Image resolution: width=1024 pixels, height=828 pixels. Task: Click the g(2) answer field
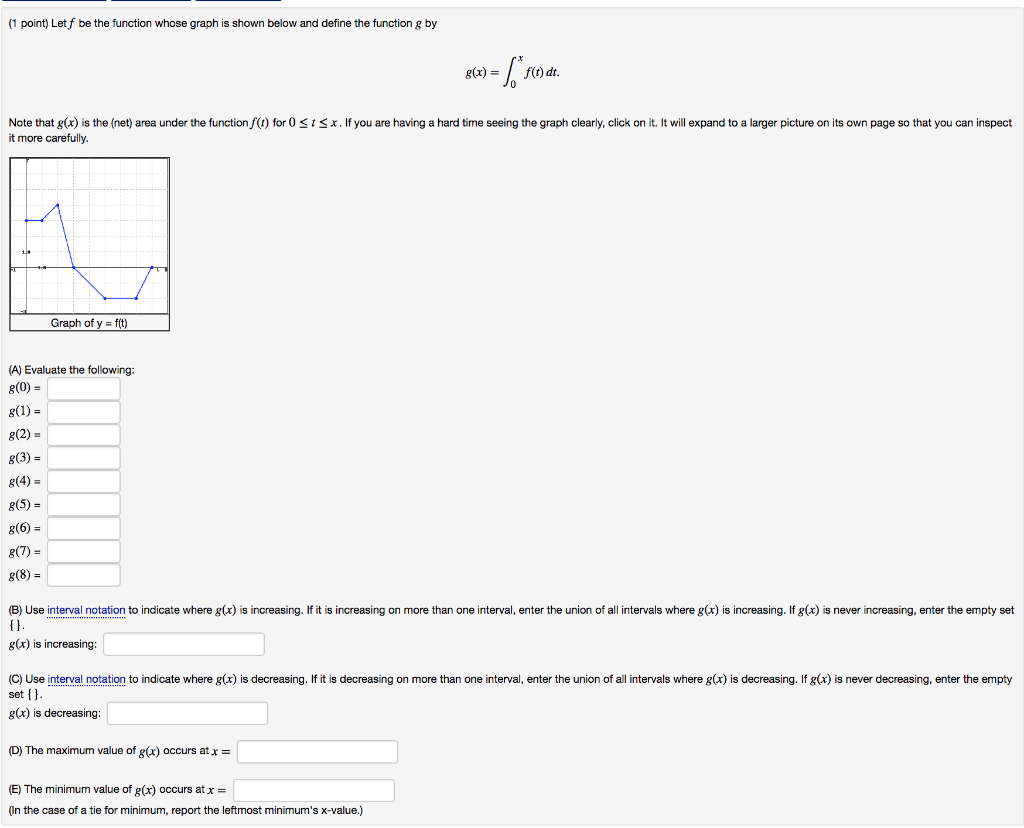[x=84, y=434]
